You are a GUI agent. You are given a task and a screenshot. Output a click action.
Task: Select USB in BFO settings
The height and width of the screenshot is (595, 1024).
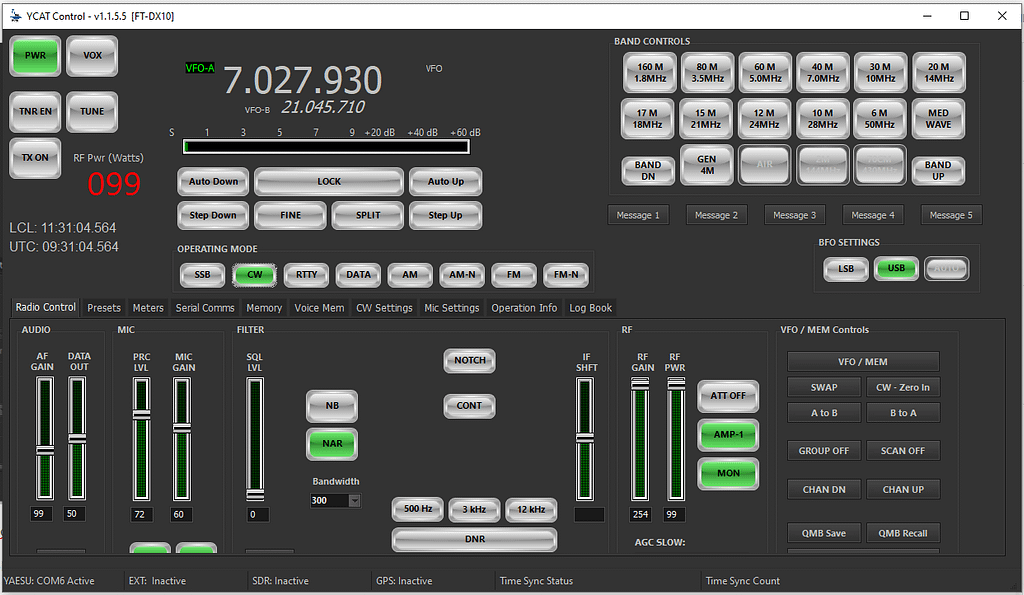coord(896,268)
